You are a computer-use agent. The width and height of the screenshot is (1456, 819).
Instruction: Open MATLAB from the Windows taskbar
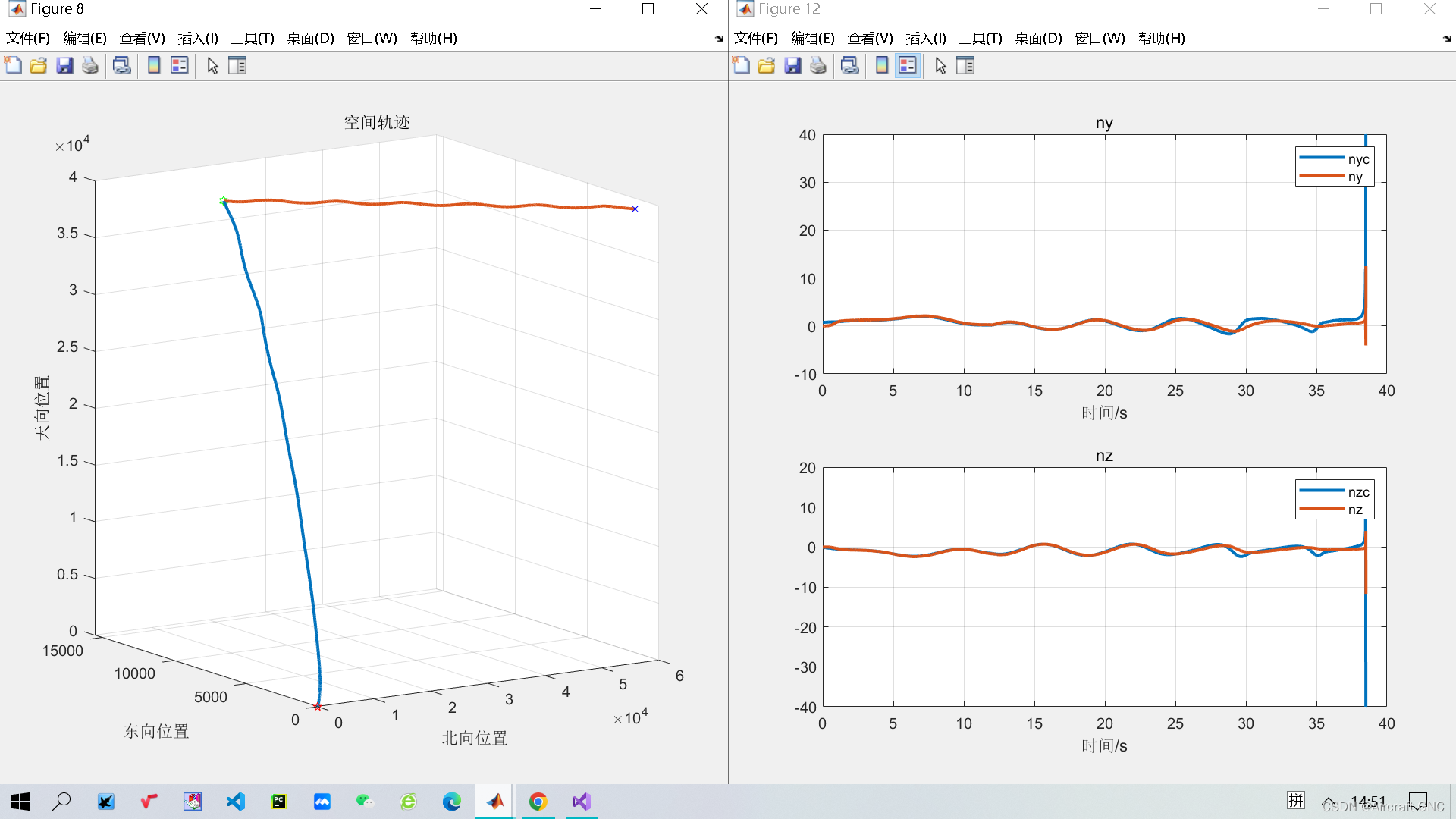pyautogui.click(x=495, y=802)
